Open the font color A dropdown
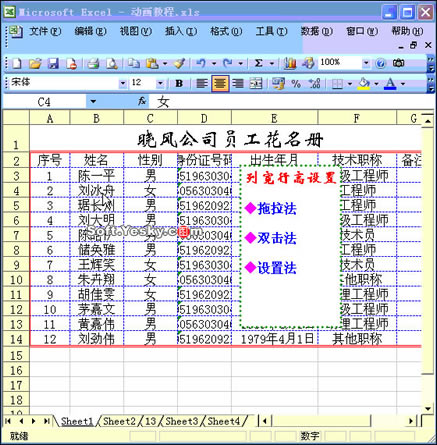This screenshot has width=437, height=445. click(x=403, y=83)
